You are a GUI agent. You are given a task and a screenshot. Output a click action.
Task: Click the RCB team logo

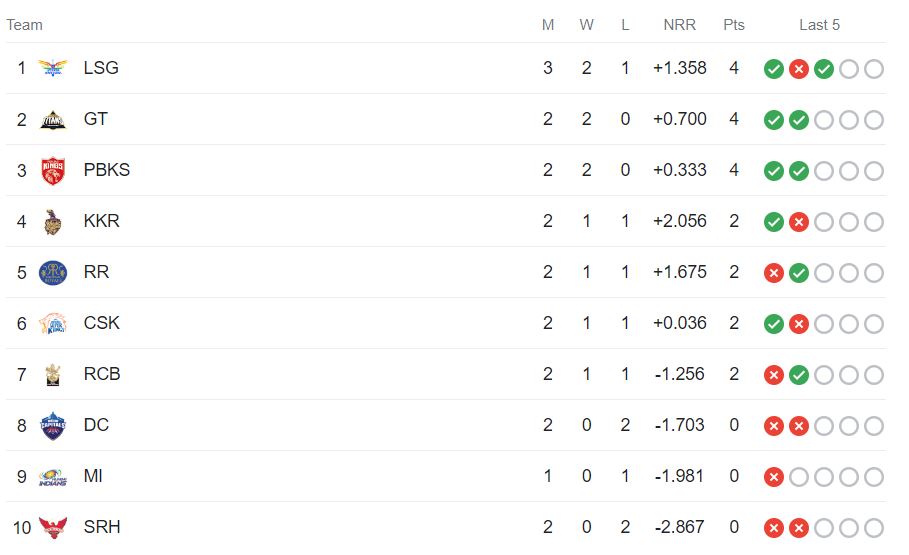pos(53,375)
